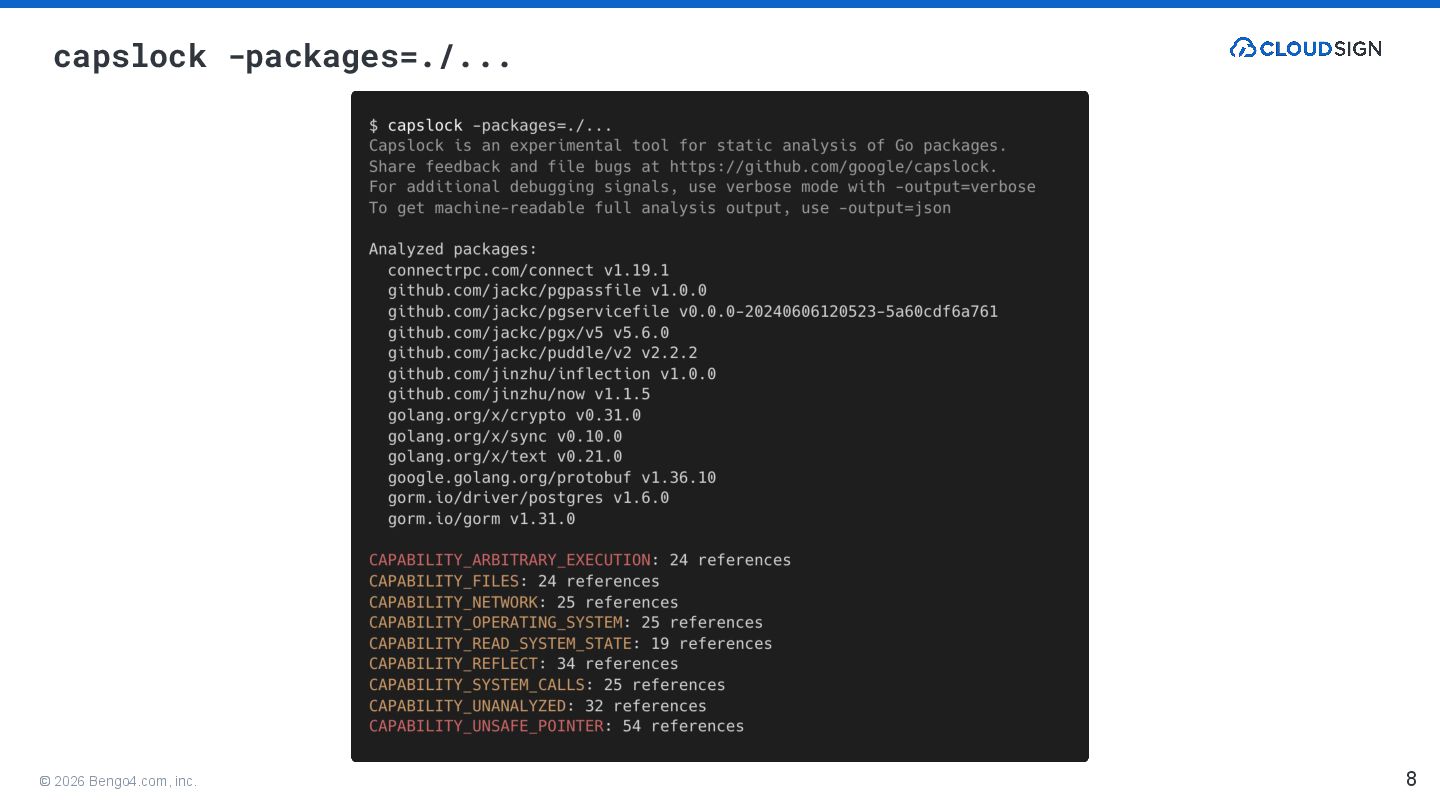Click the Bengo4.com copyright footer text
The image size is (1440, 810).
[x=118, y=781]
